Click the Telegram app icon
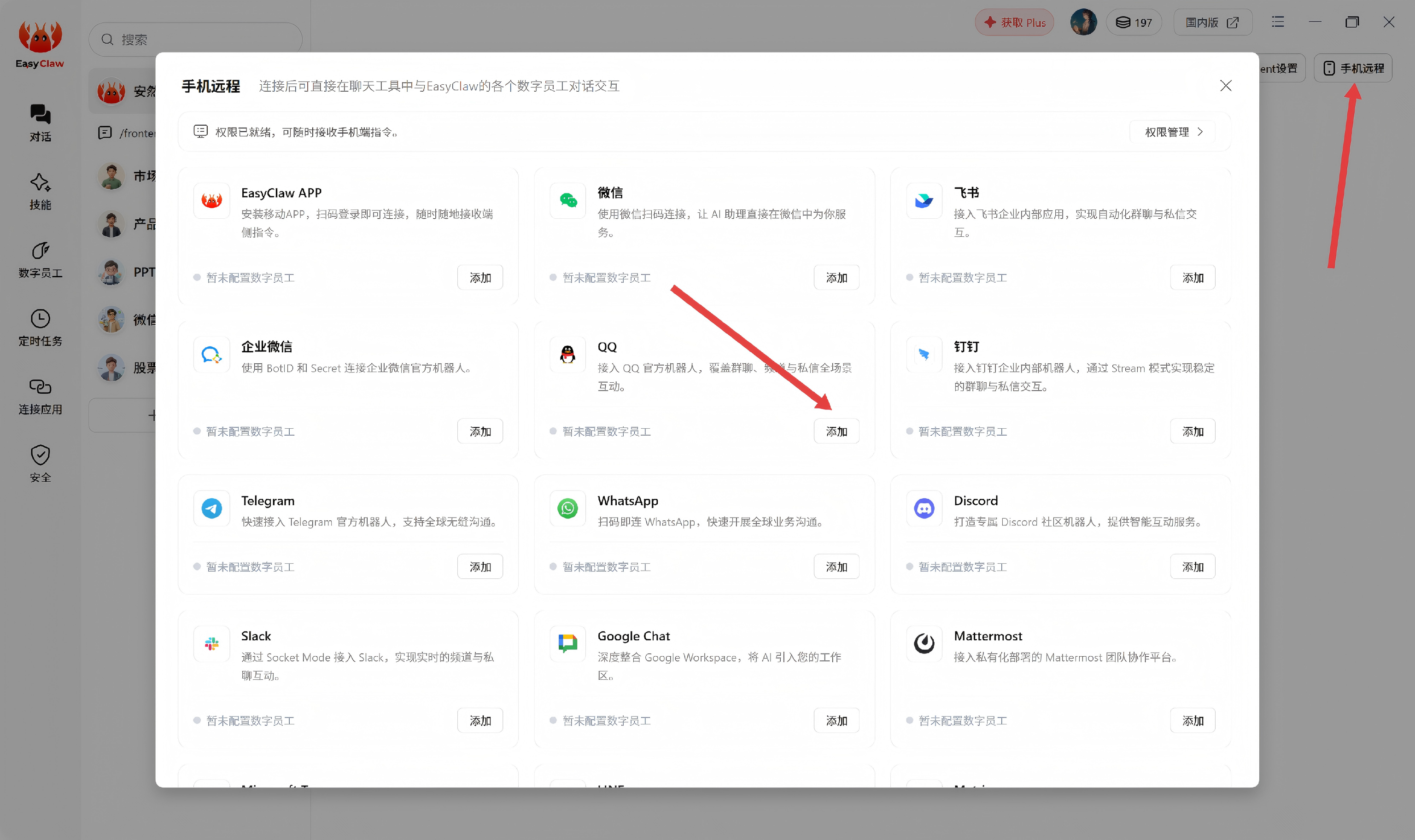The width and height of the screenshot is (1415, 840). (212, 508)
